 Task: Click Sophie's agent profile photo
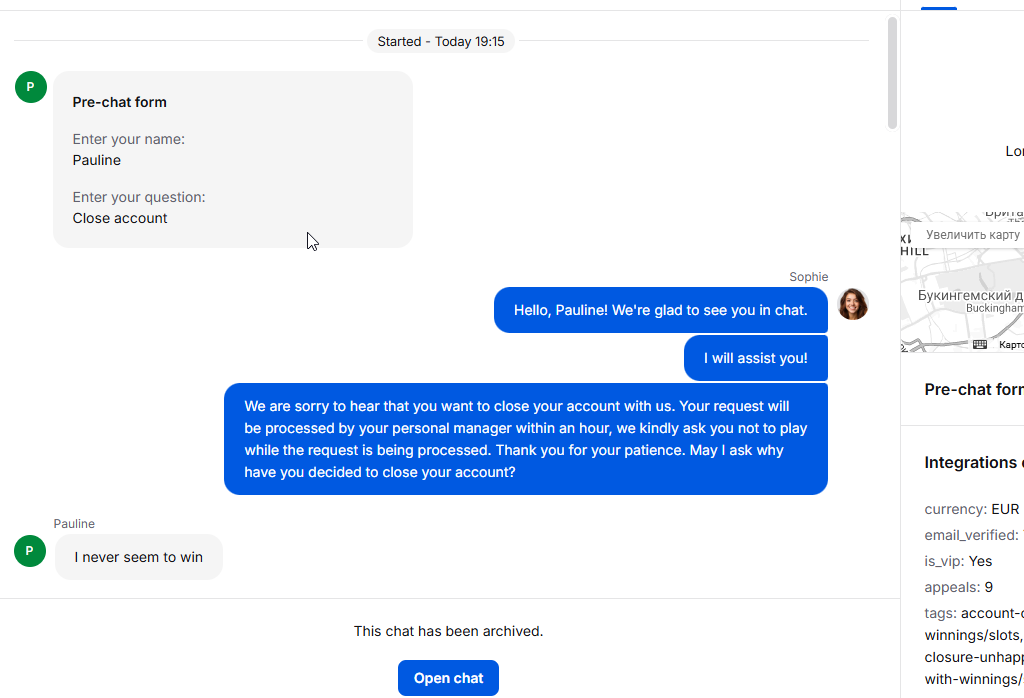pyautogui.click(x=852, y=304)
